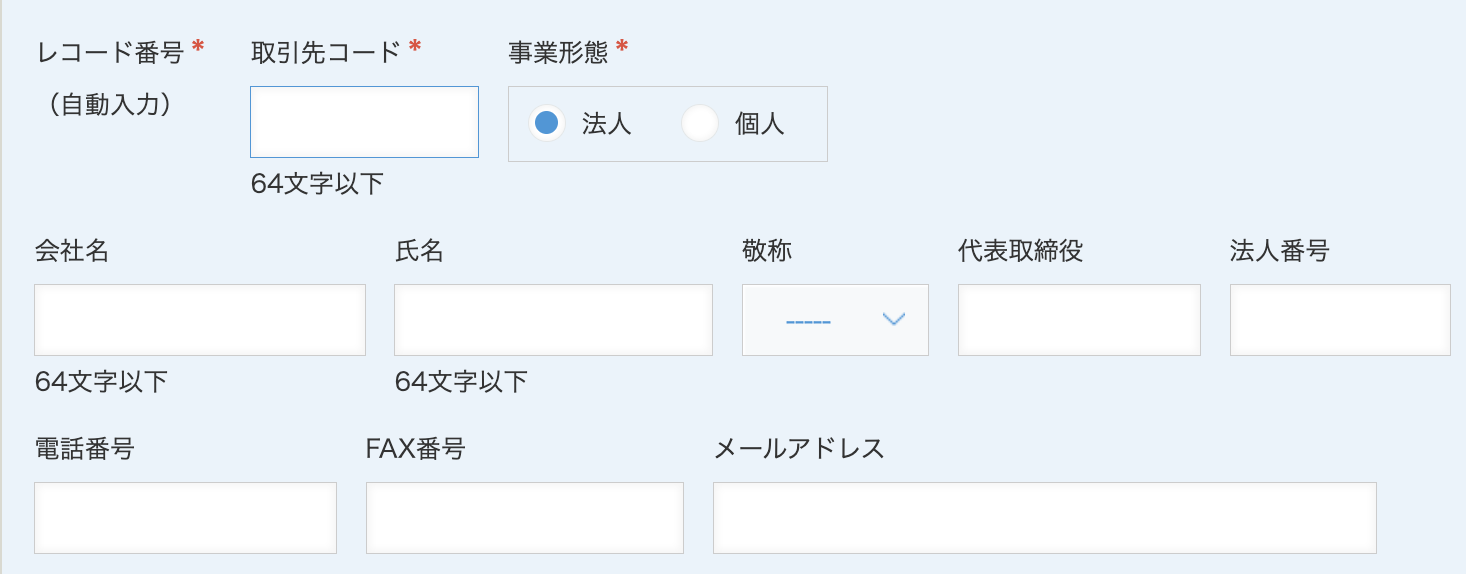This screenshot has height=574, width=1466.
Task: Click the 取引先コード input field
Action: (x=364, y=122)
